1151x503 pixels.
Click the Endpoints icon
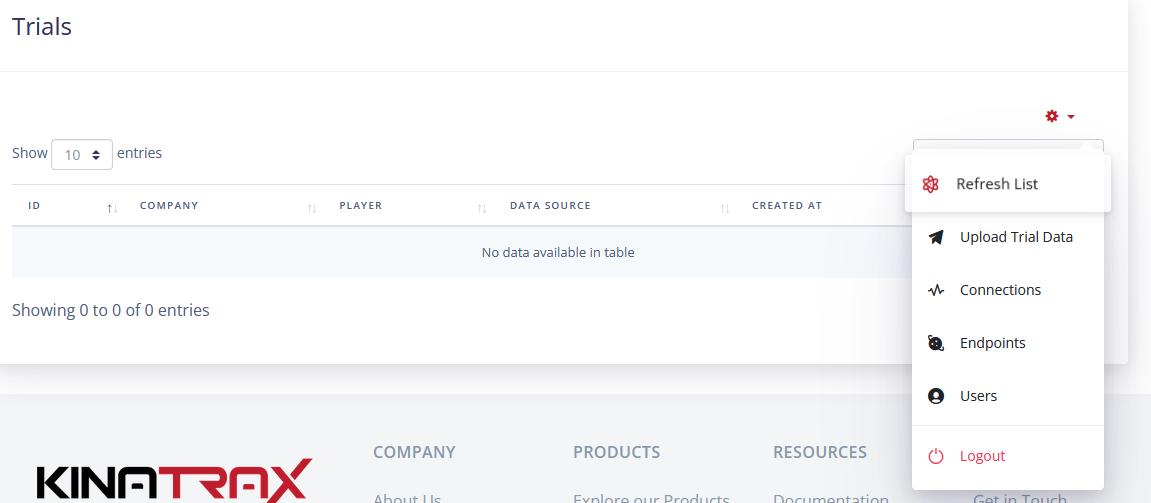click(936, 343)
